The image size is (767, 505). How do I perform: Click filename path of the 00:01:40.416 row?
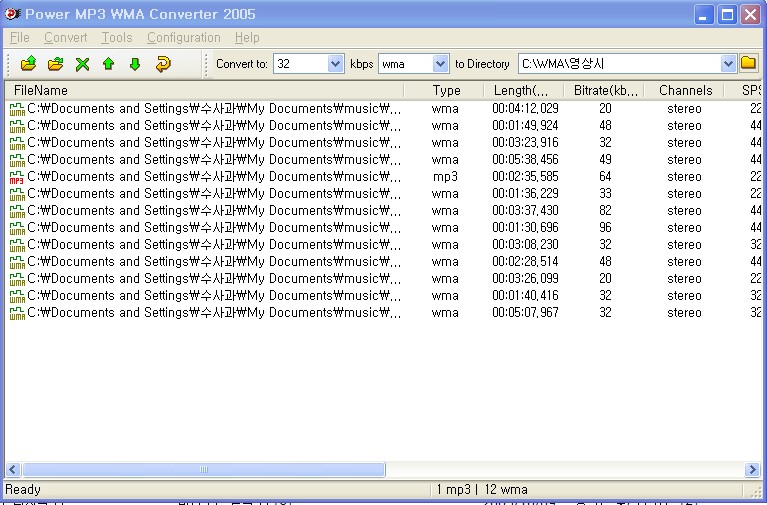[214, 296]
